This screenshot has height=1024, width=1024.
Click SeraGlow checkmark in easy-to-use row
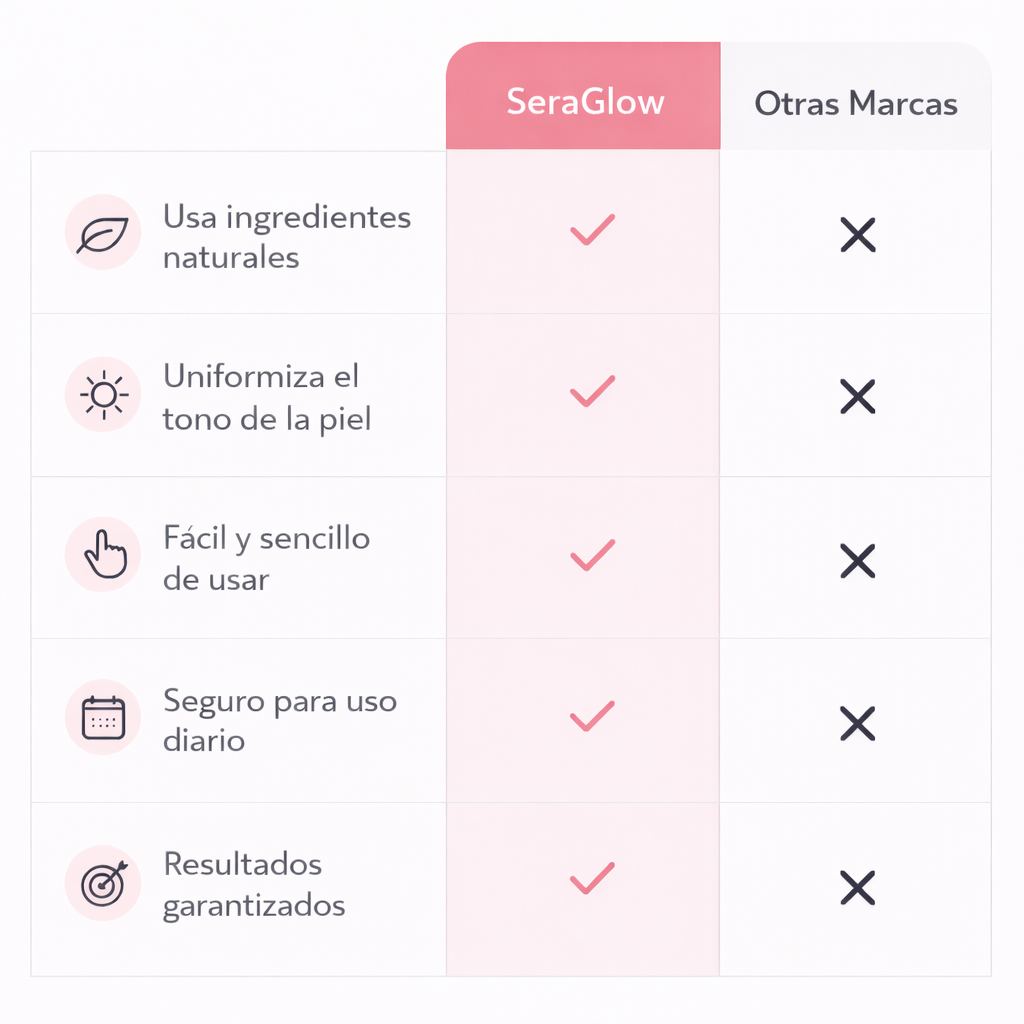click(592, 555)
